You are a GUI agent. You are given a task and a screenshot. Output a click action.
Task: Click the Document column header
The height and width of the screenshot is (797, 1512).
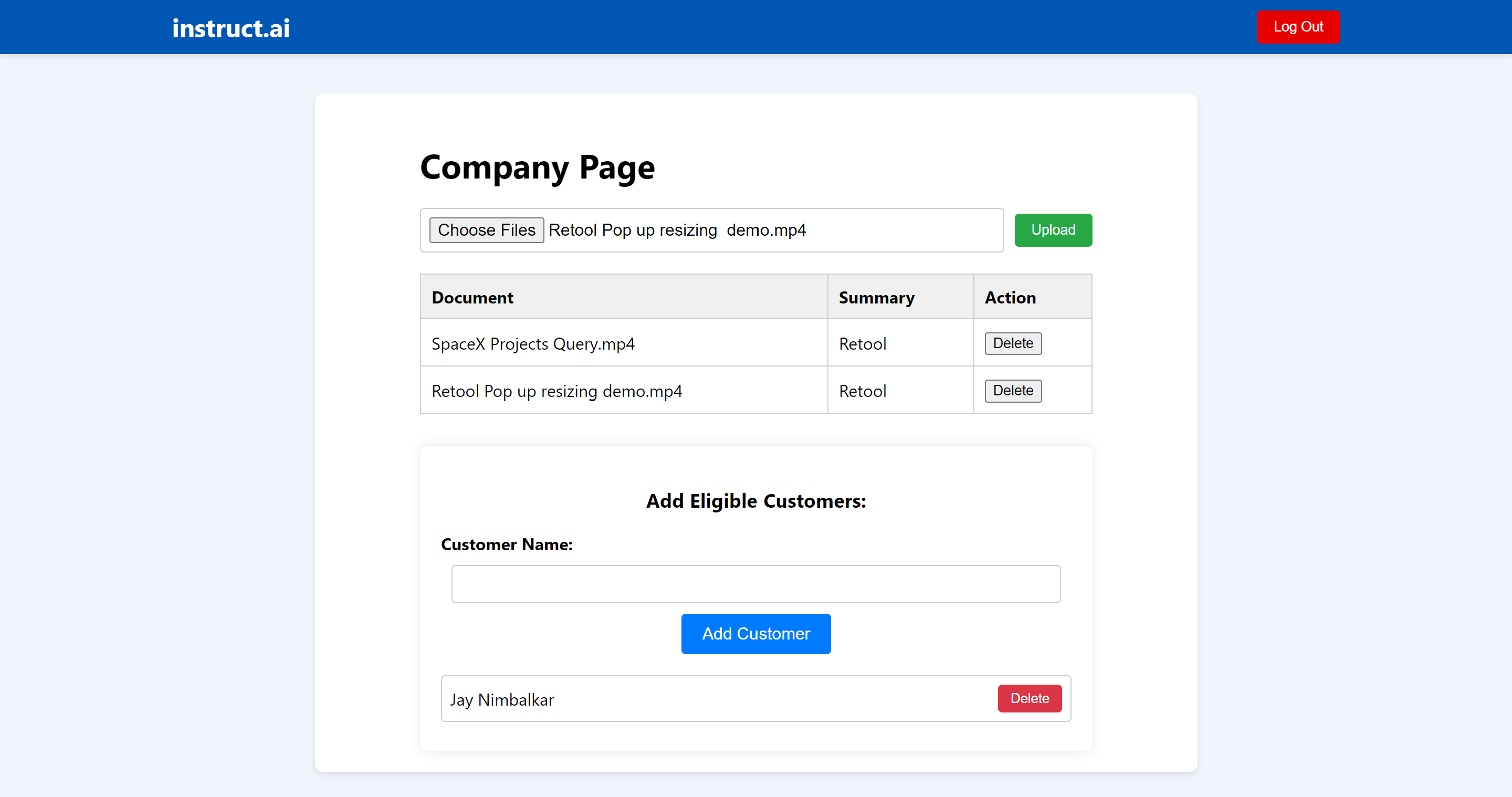point(472,298)
